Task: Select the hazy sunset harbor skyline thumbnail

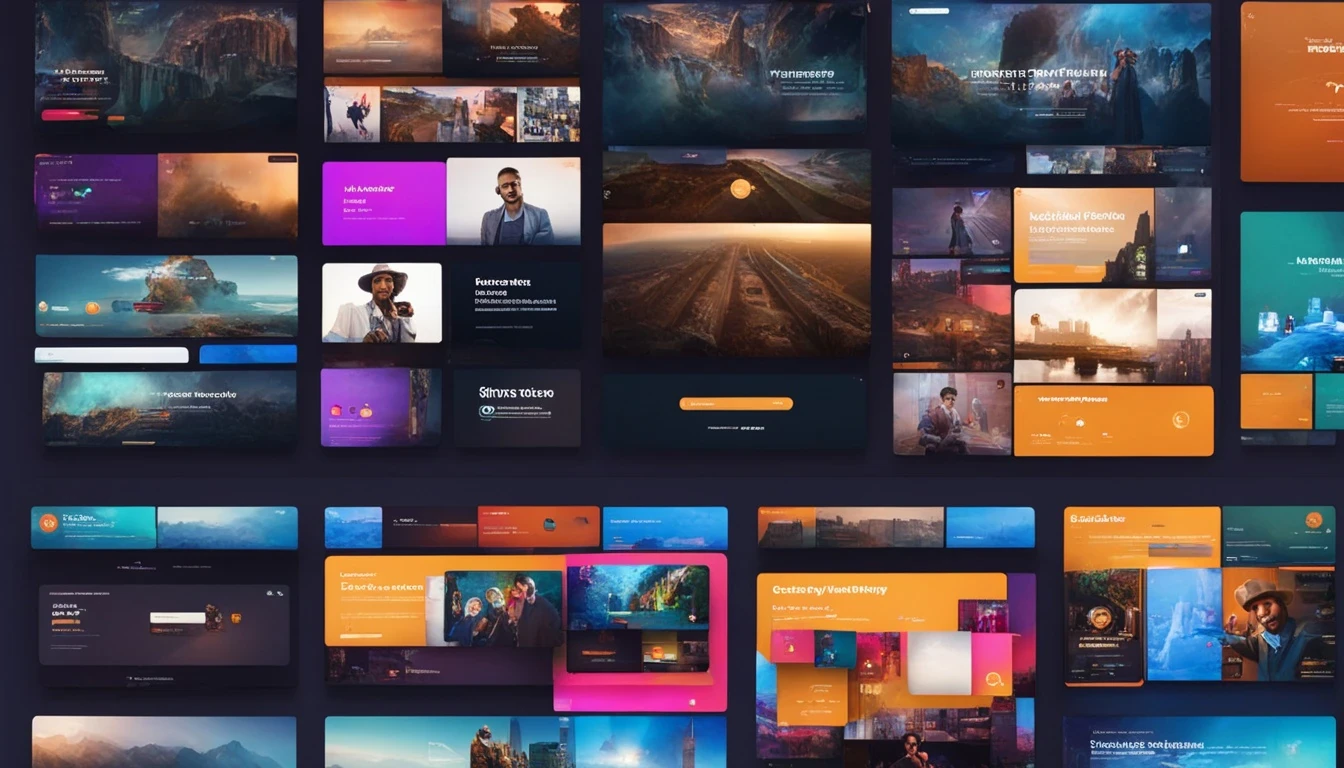Action: (1085, 336)
